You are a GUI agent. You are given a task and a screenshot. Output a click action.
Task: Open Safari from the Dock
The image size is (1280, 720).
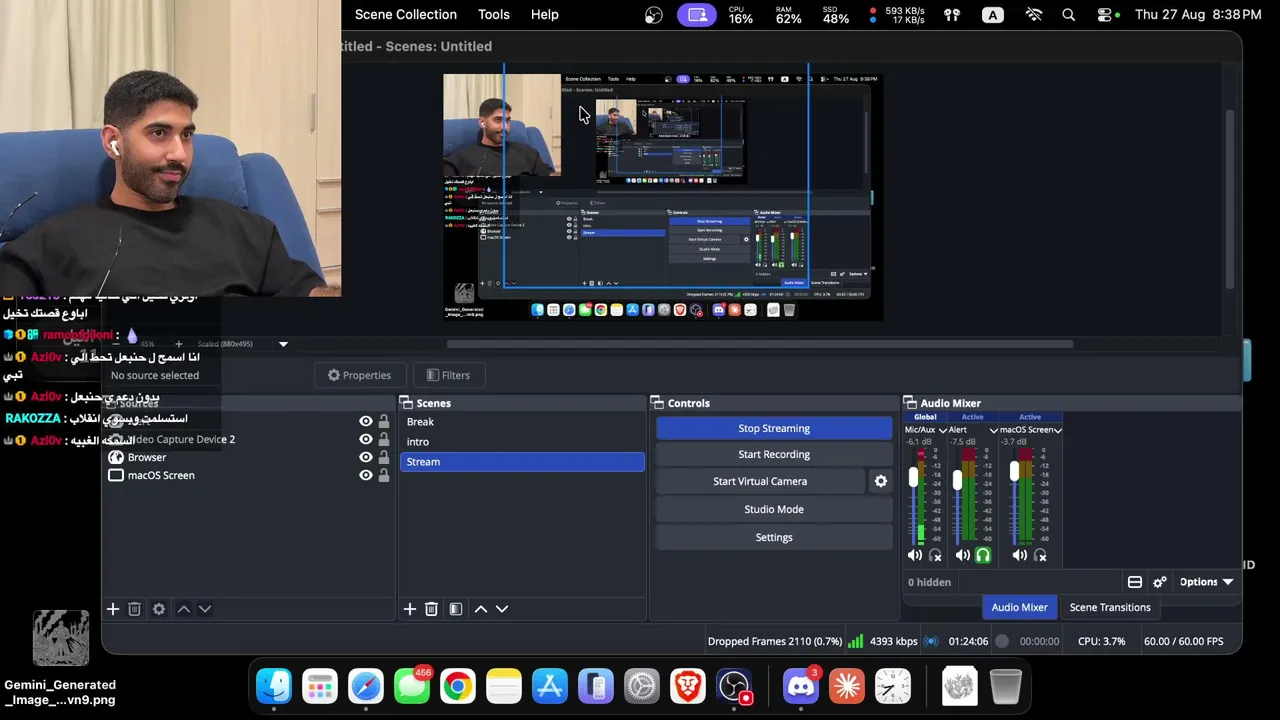[366, 687]
